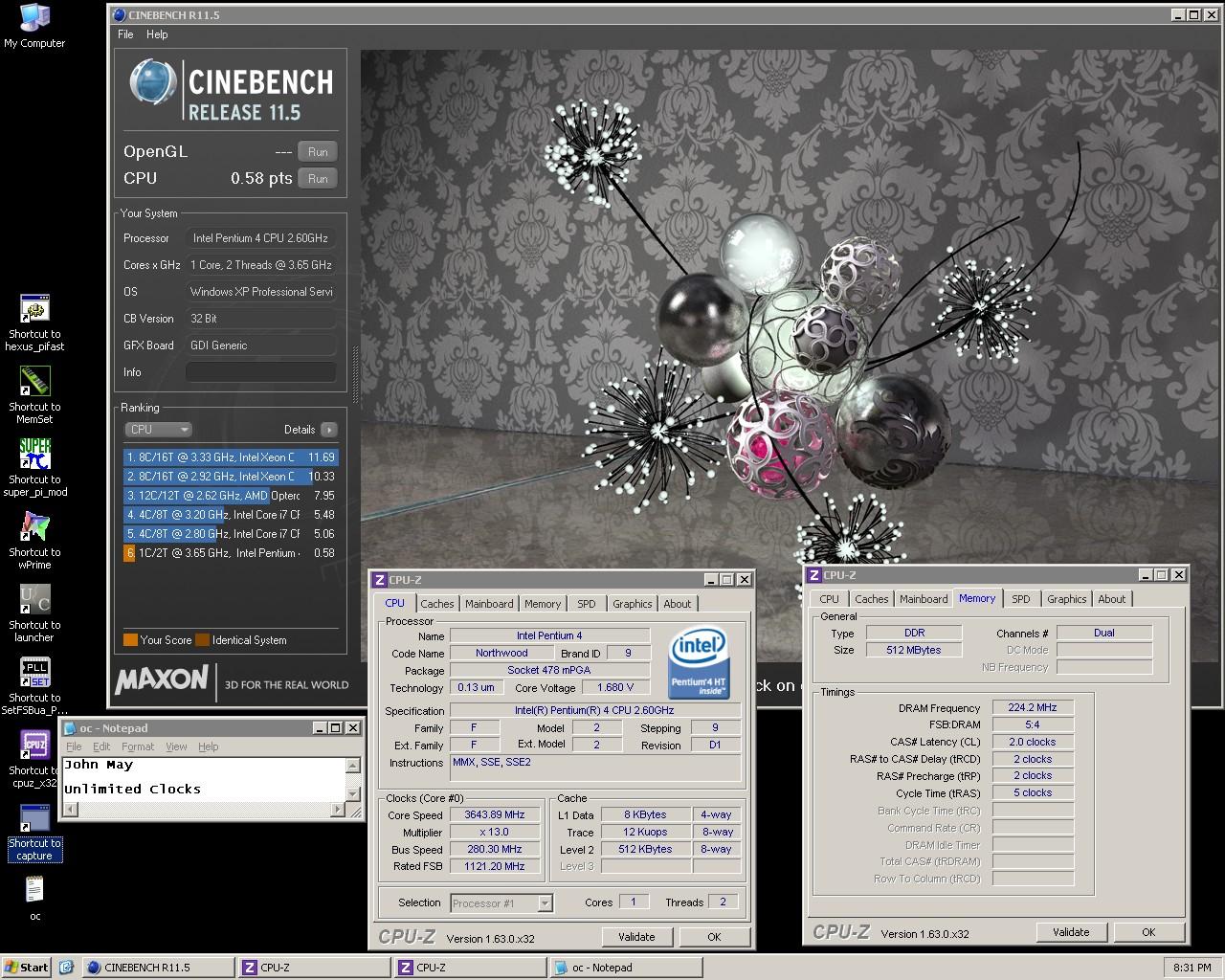Image resolution: width=1225 pixels, height=980 pixels.
Task: Open the Processor #1 Selection dropdown
Action: point(501,902)
